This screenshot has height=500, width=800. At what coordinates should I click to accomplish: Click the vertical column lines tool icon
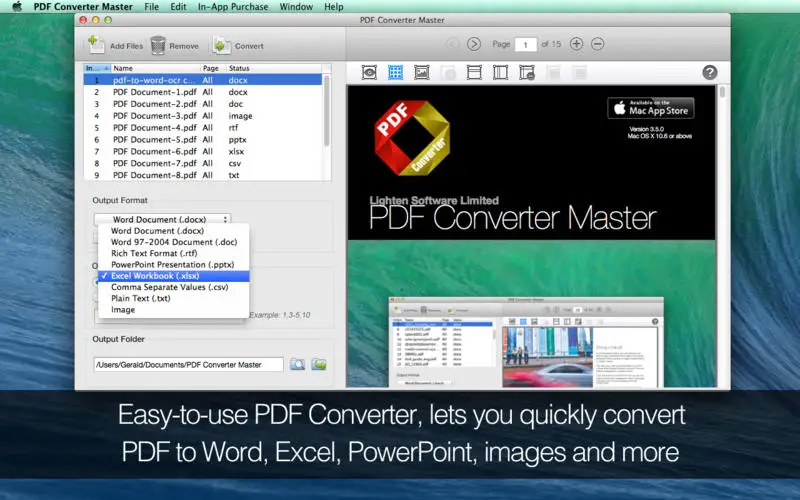[x=501, y=72]
